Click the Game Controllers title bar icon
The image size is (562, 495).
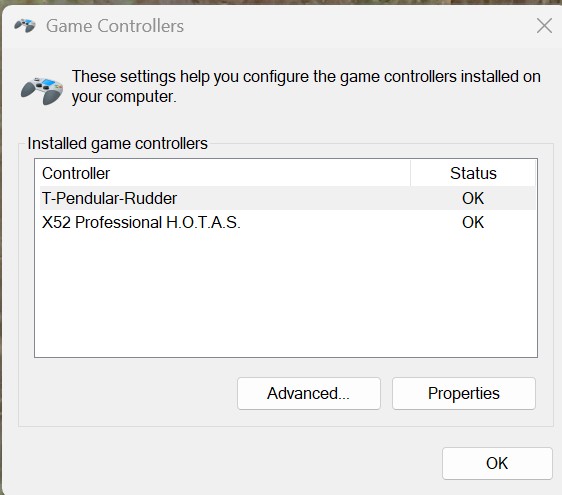(25, 25)
